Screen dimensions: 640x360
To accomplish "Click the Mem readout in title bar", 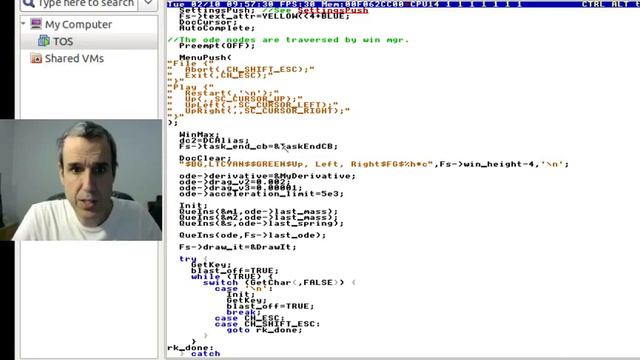I will [363, 4].
